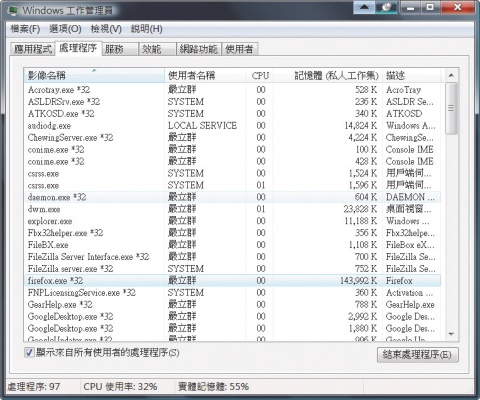Open the 說明(H) menu
This screenshot has width=480, height=400.
tap(147, 29)
